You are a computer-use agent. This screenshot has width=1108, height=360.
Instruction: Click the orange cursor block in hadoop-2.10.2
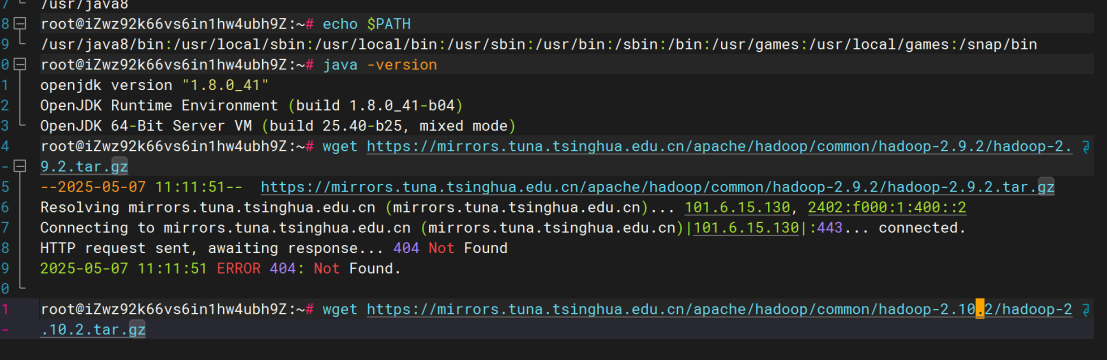coord(979,309)
